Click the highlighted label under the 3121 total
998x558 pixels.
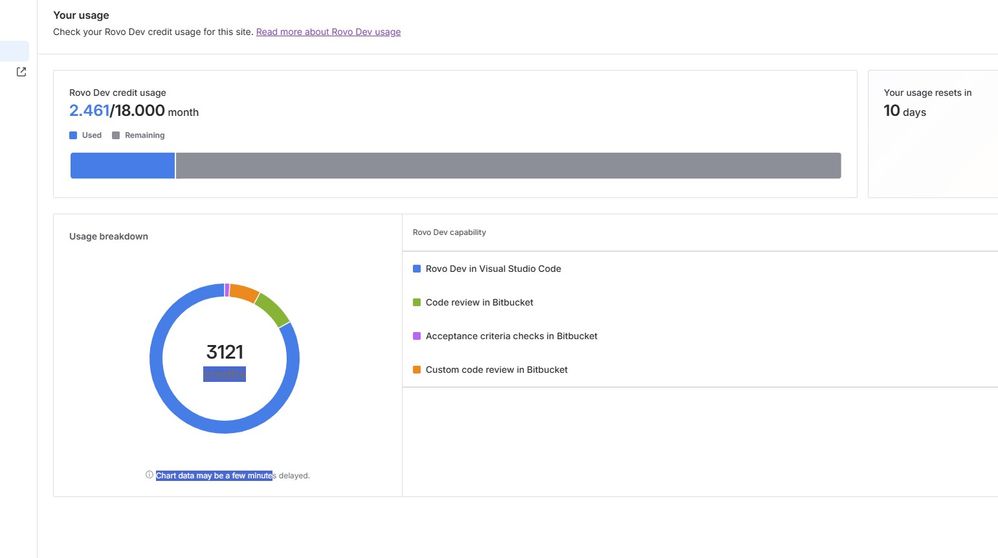tap(225, 374)
